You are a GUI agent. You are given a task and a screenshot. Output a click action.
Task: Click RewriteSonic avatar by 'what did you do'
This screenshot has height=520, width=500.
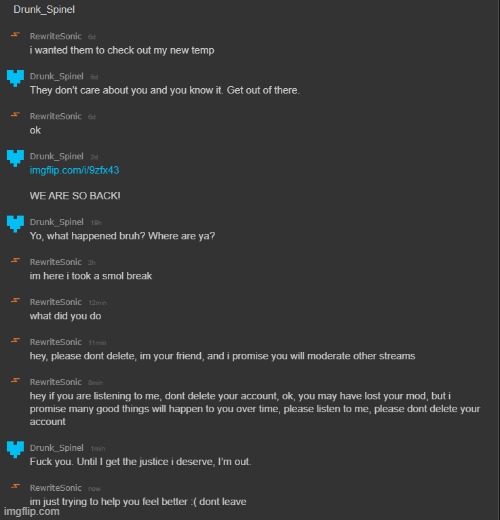pos(15,300)
